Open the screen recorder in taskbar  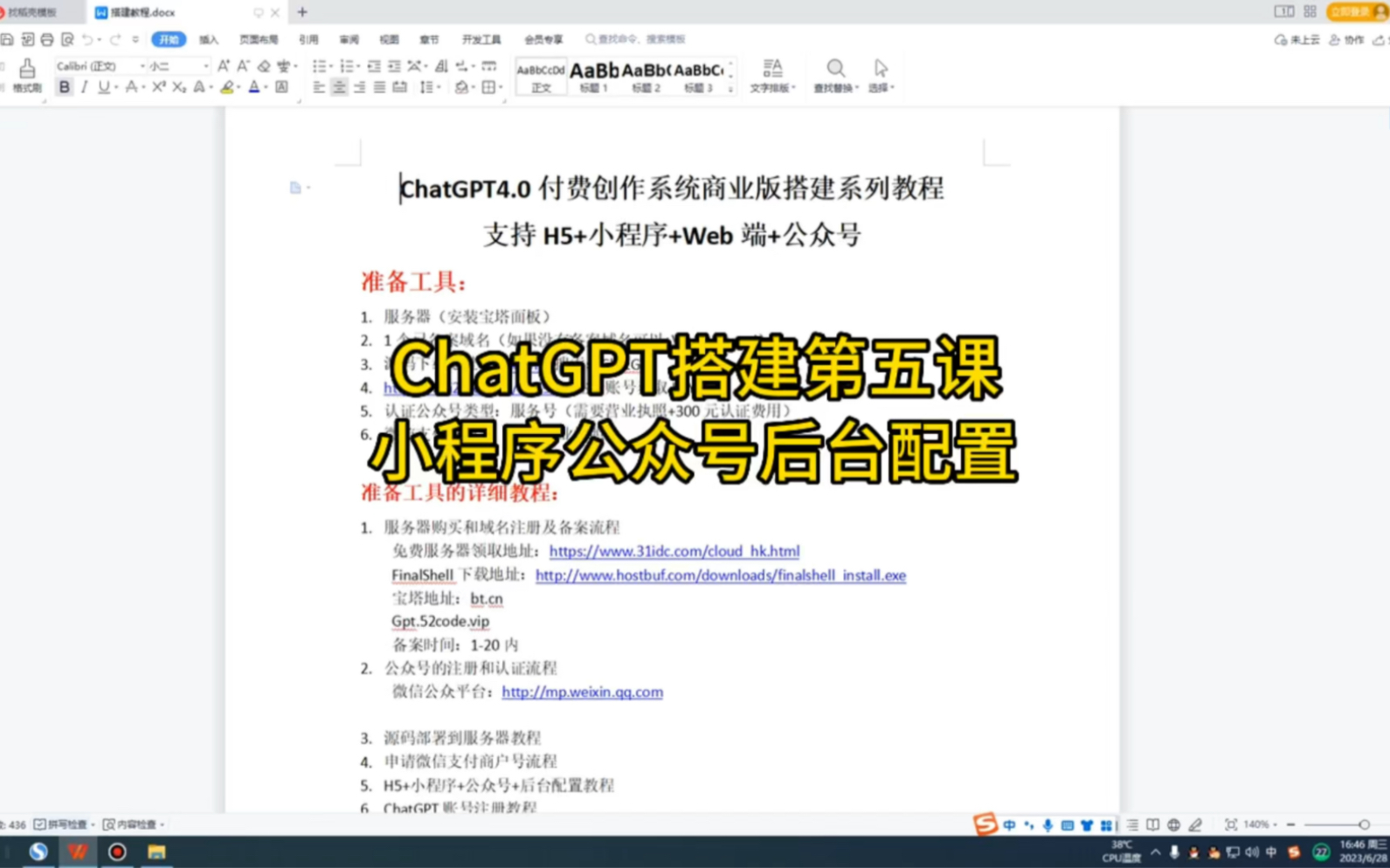[117, 851]
